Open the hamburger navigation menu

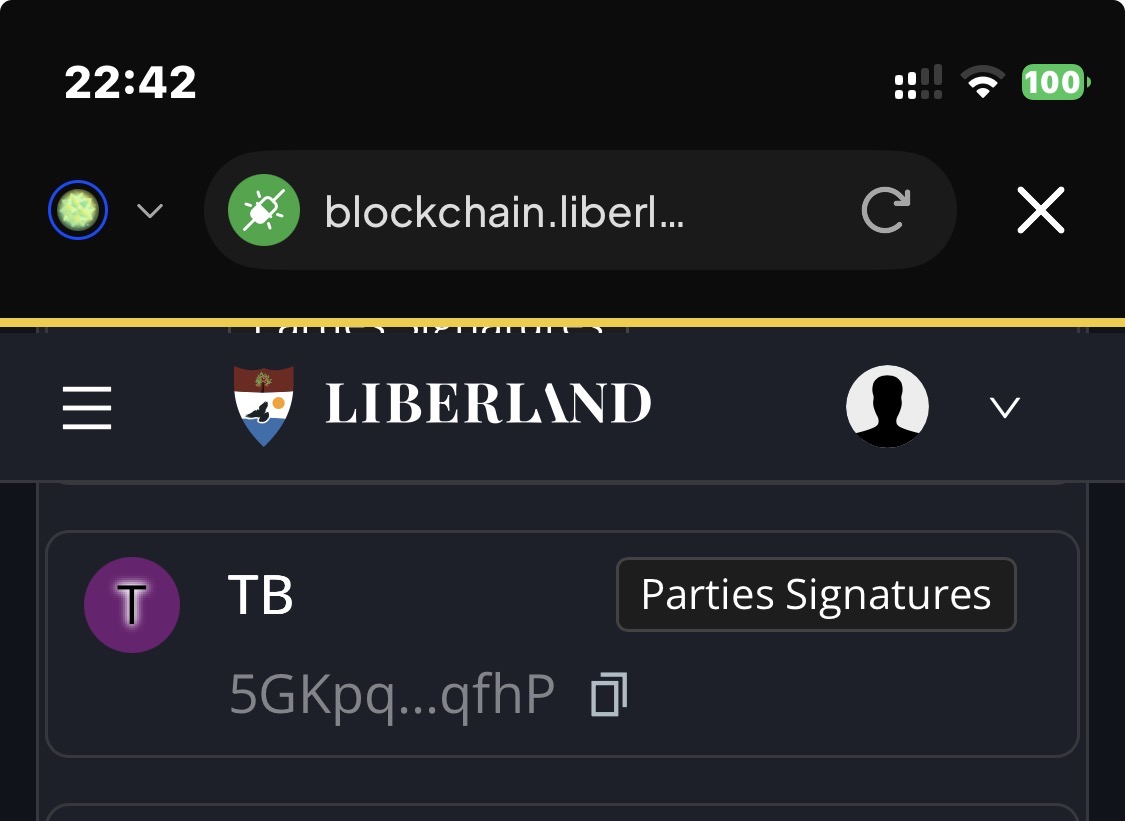click(x=87, y=408)
